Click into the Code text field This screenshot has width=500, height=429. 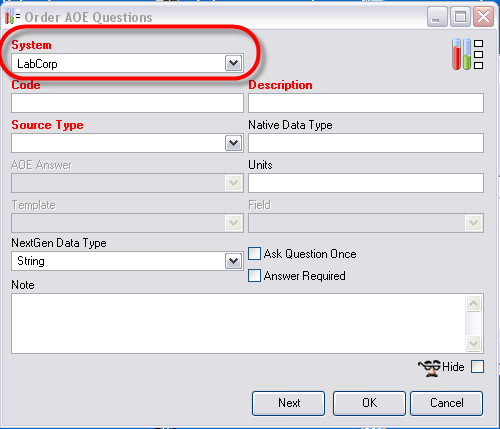tap(127, 103)
